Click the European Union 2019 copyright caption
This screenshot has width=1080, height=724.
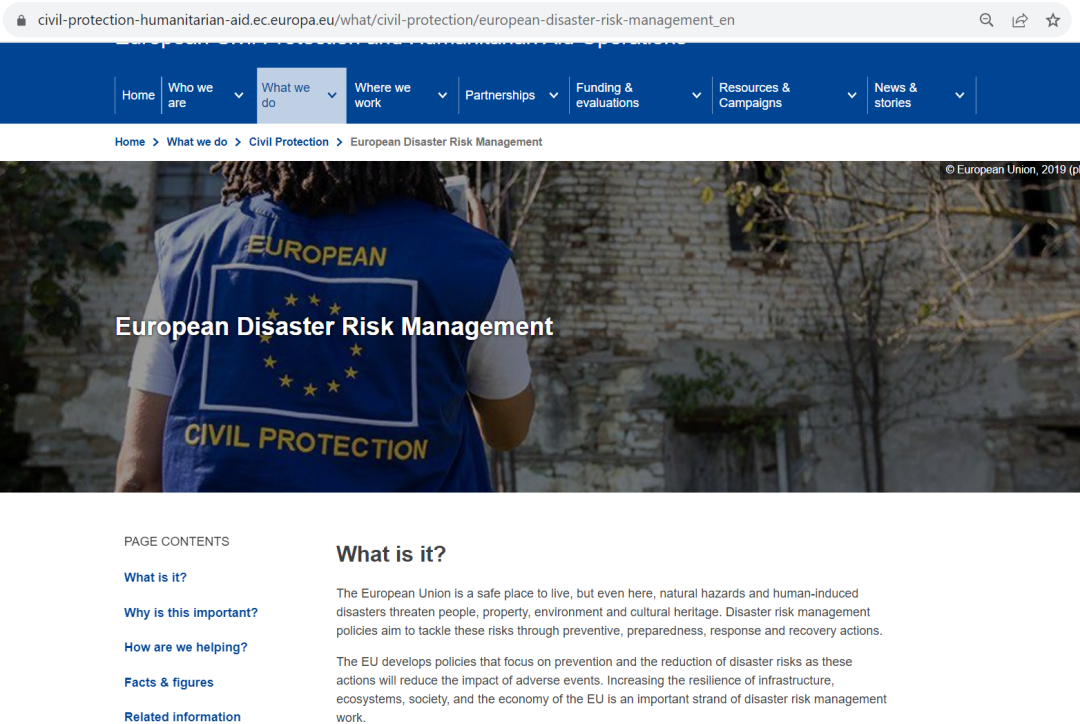(1010, 169)
